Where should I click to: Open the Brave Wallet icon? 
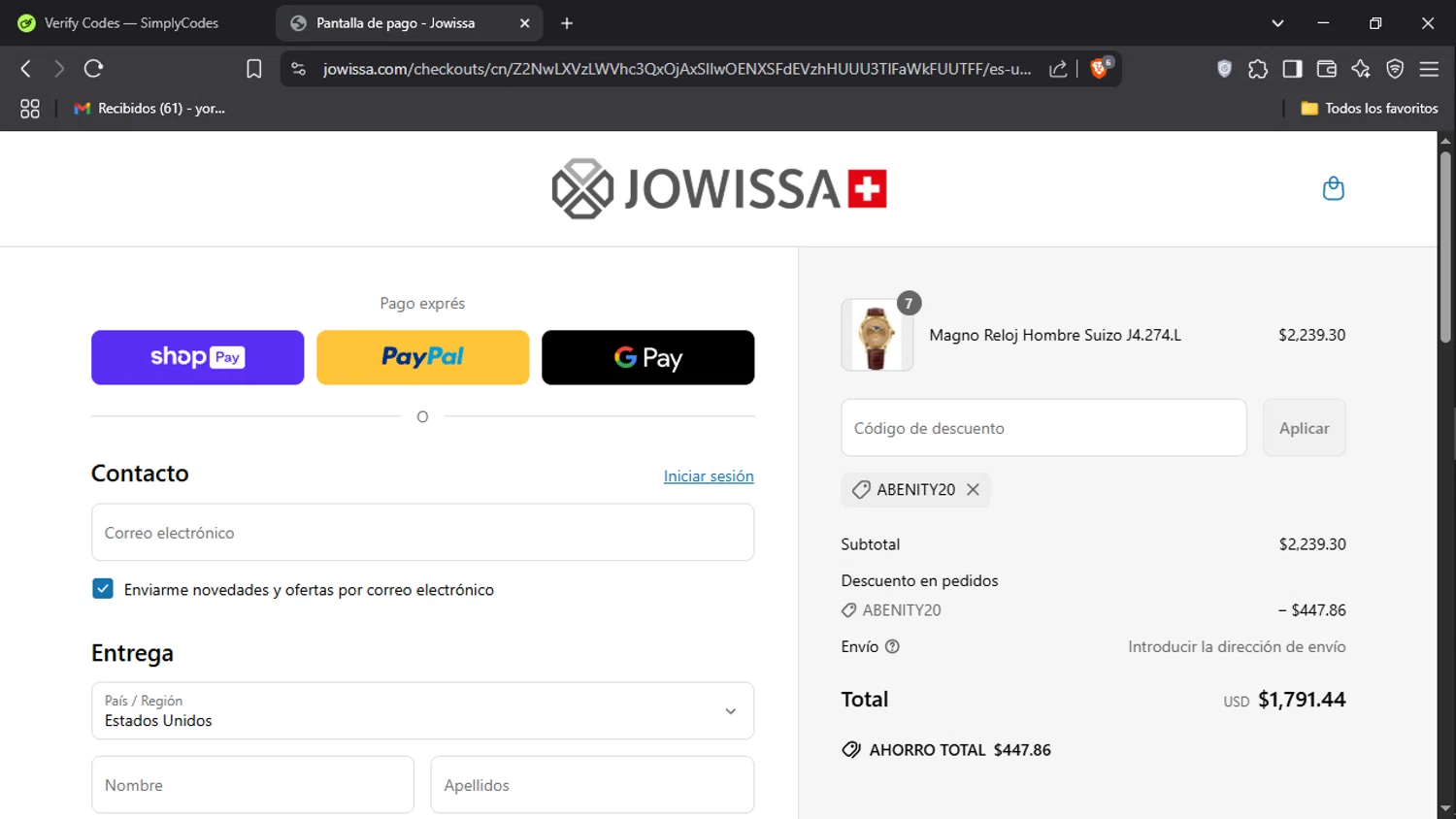[1326, 69]
